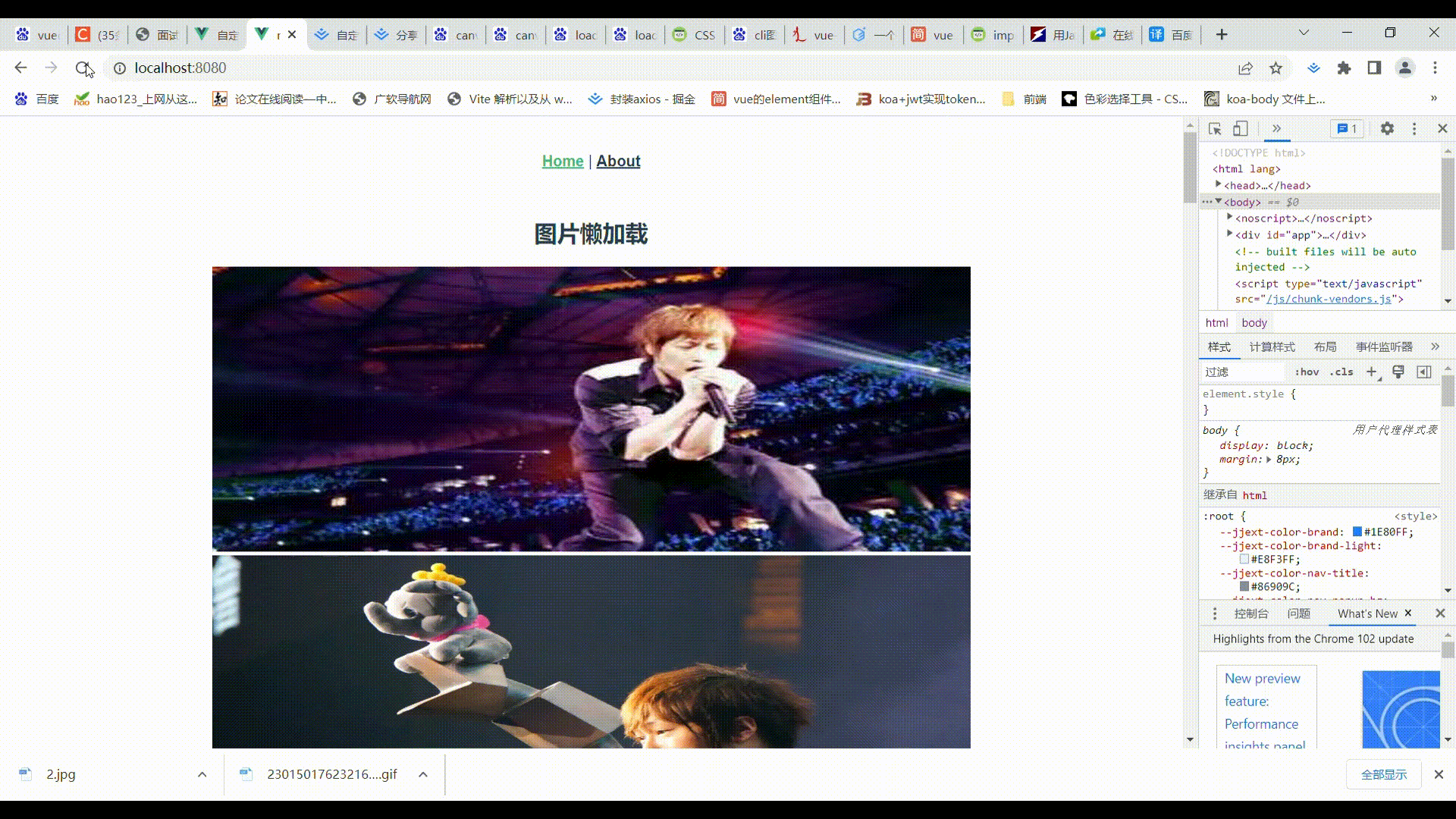Bookmark this page with the star icon

(1276, 68)
